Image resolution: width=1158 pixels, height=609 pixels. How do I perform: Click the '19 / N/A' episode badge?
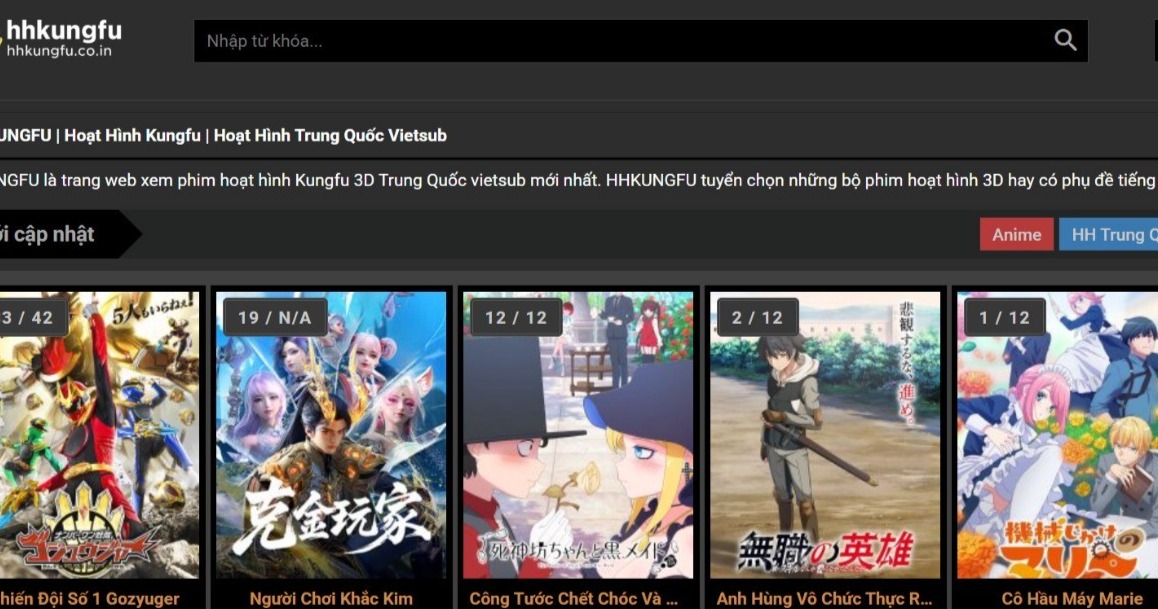click(x=275, y=317)
